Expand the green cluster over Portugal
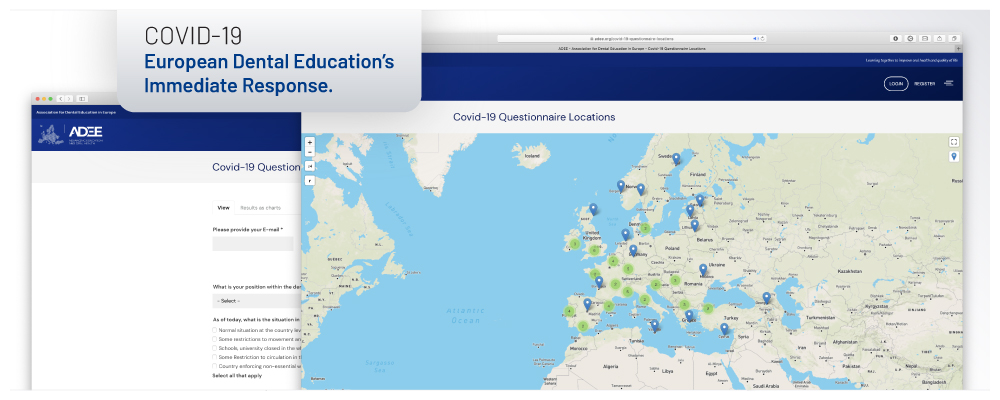Image resolution: width=1000 pixels, height=400 pixels. pos(570,310)
